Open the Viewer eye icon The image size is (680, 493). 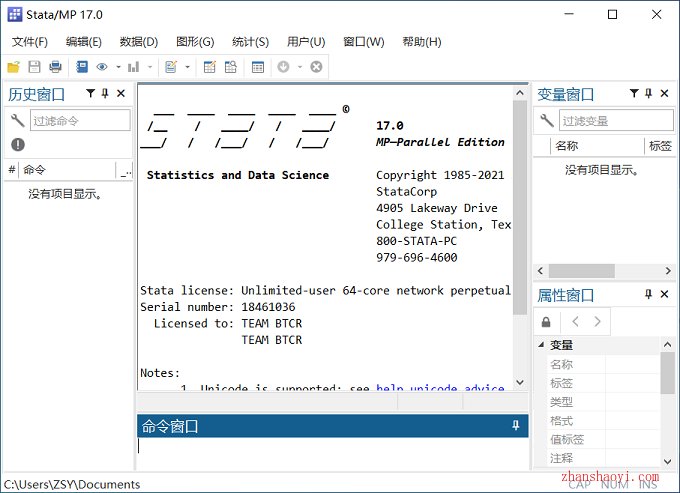(102, 67)
